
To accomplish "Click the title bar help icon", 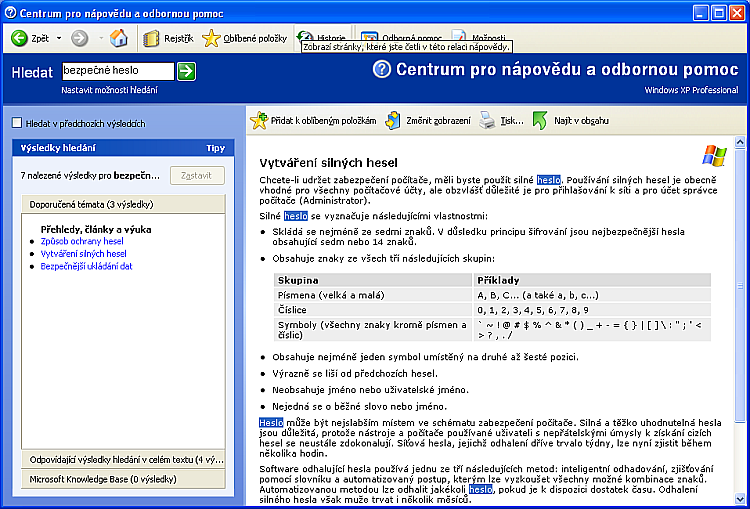I will click(x=11, y=13).
